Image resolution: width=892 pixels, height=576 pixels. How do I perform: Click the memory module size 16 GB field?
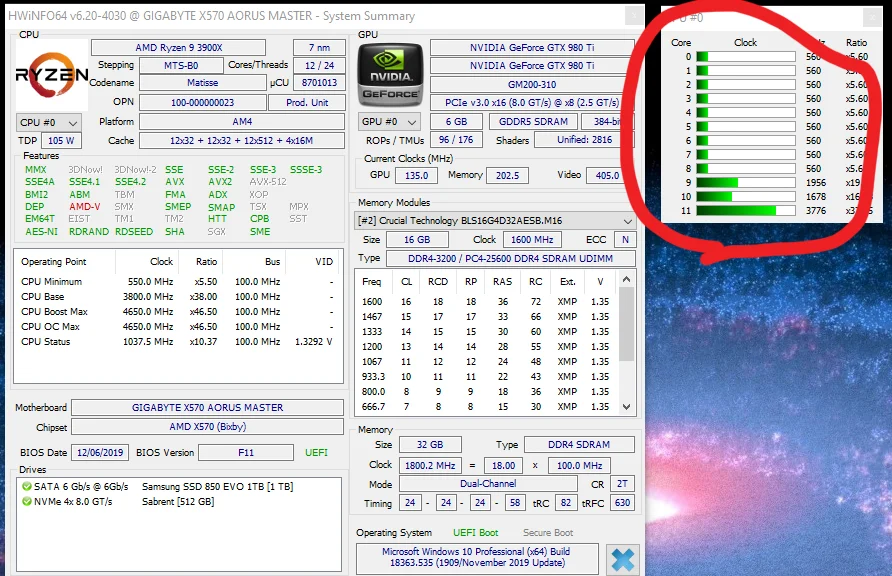pyautogui.click(x=417, y=240)
